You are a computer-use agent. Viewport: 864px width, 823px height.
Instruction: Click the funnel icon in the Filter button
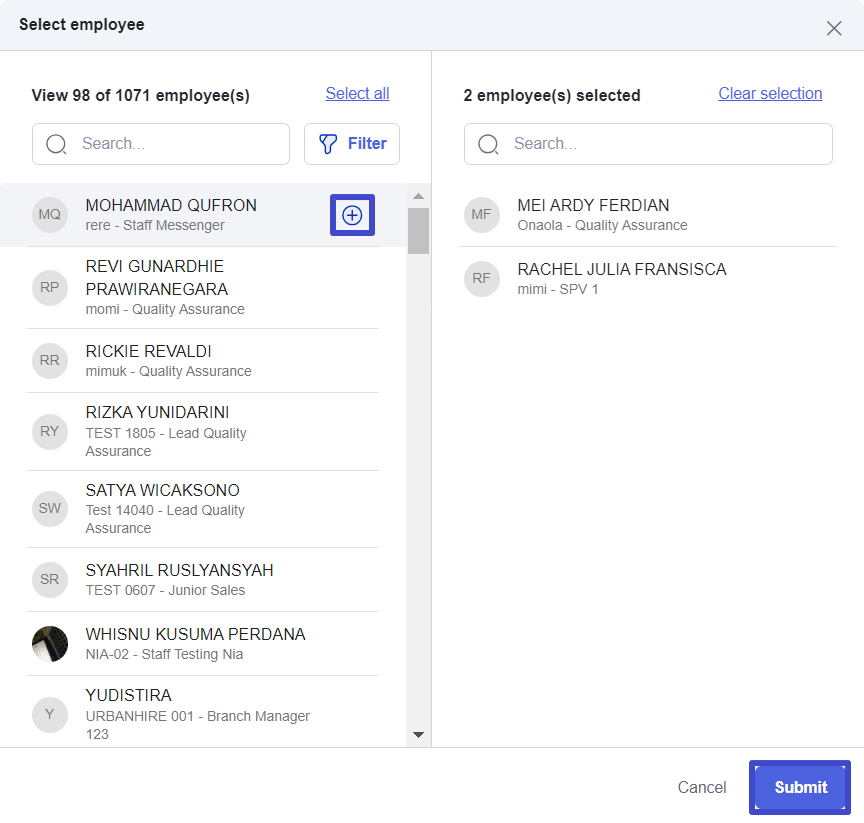328,144
